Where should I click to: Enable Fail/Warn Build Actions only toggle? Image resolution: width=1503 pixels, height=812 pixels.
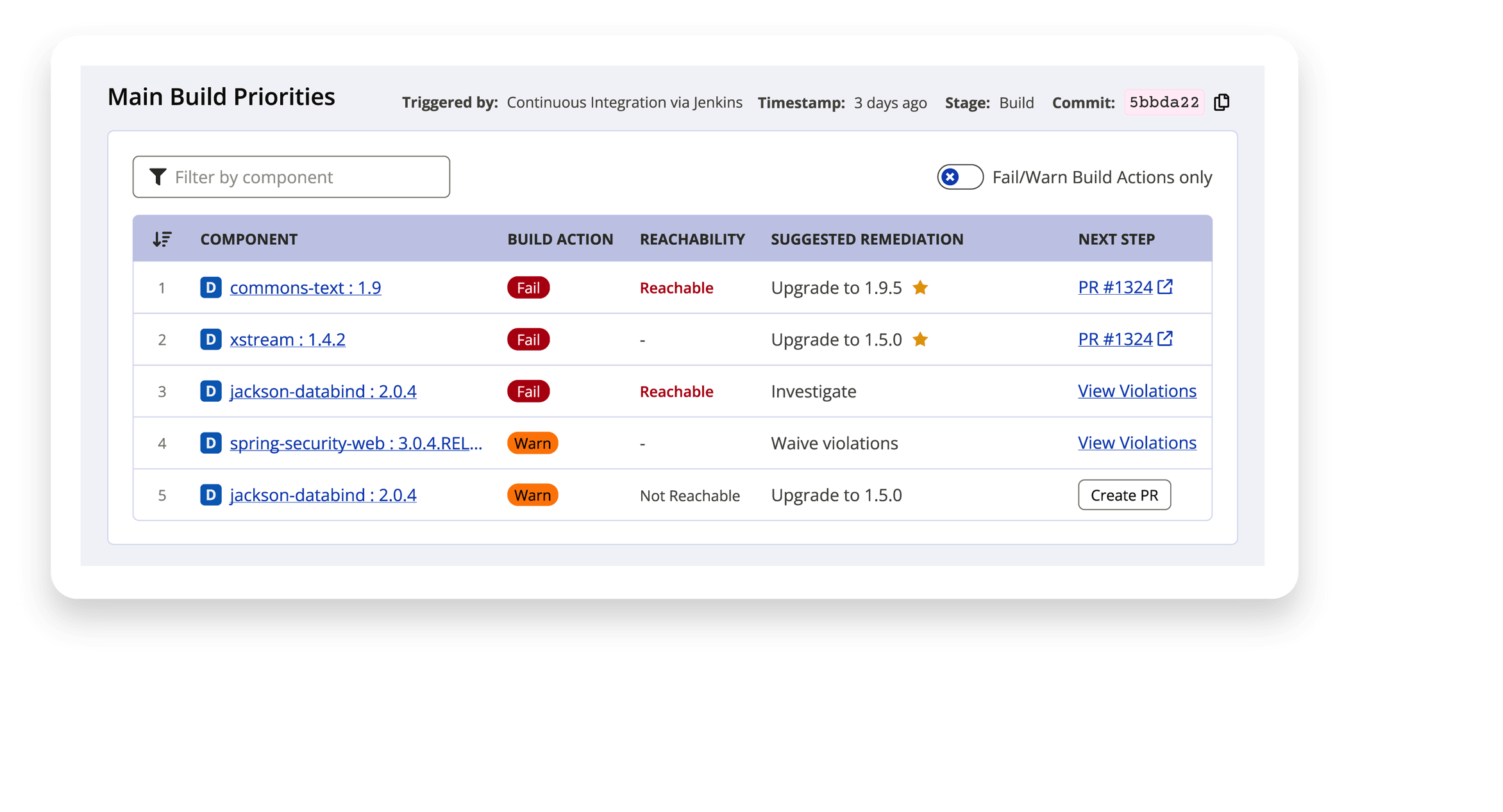[960, 176]
